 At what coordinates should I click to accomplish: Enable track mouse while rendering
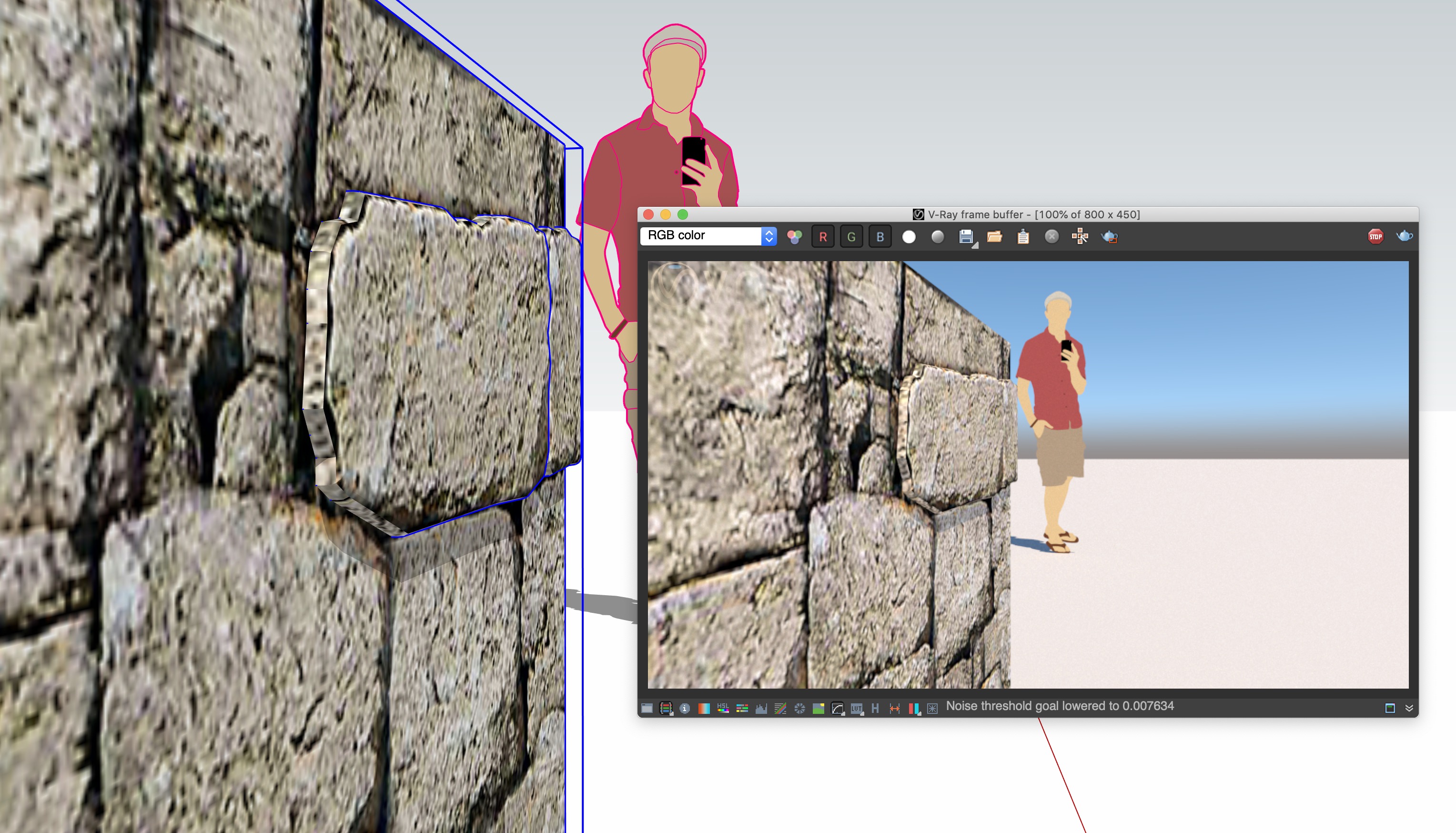click(1080, 236)
